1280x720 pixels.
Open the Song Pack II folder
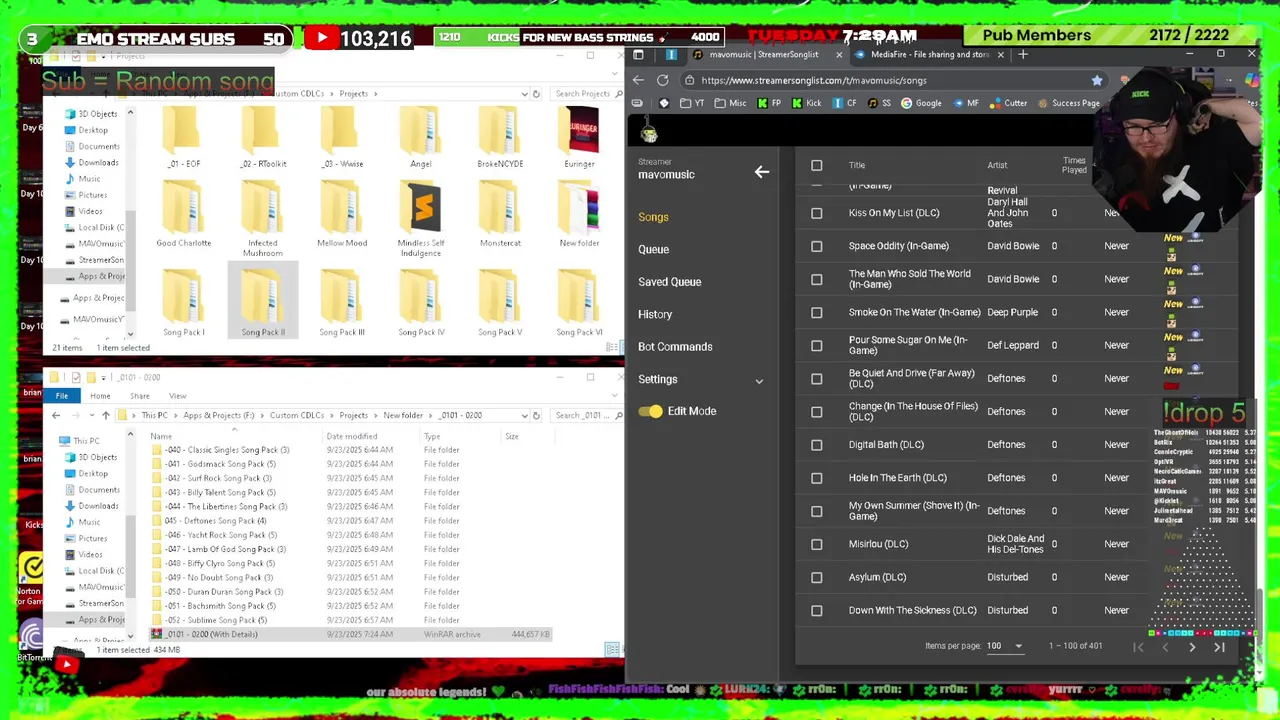[263, 301]
